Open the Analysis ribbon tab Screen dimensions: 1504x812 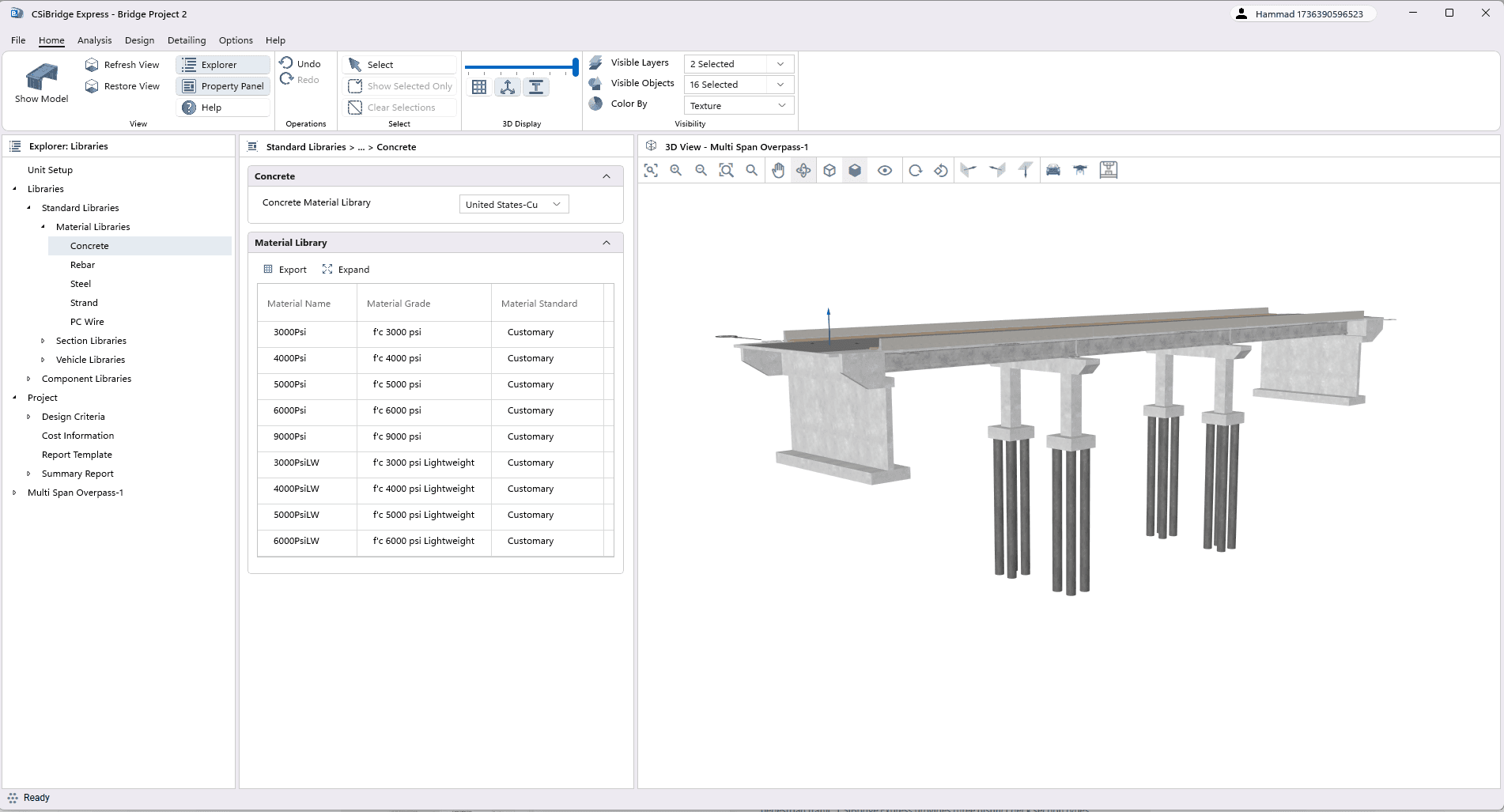point(94,40)
